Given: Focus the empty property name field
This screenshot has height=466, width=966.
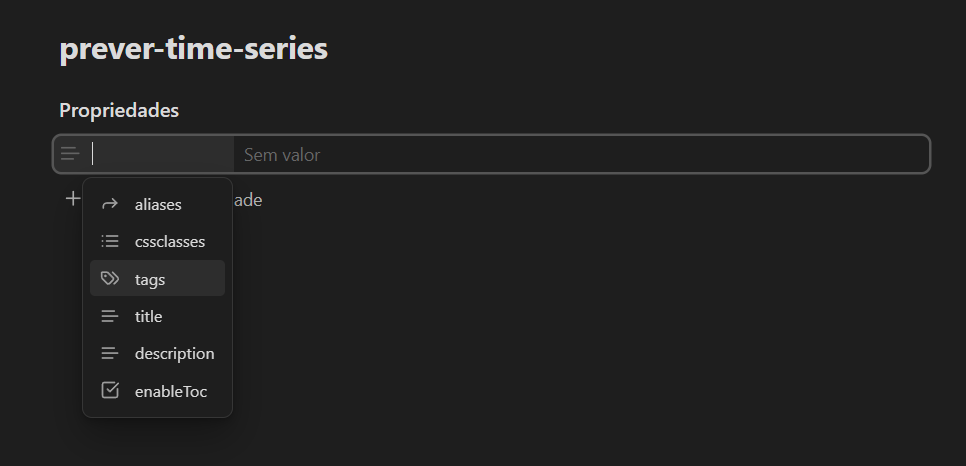Looking at the screenshot, I should (x=160, y=154).
